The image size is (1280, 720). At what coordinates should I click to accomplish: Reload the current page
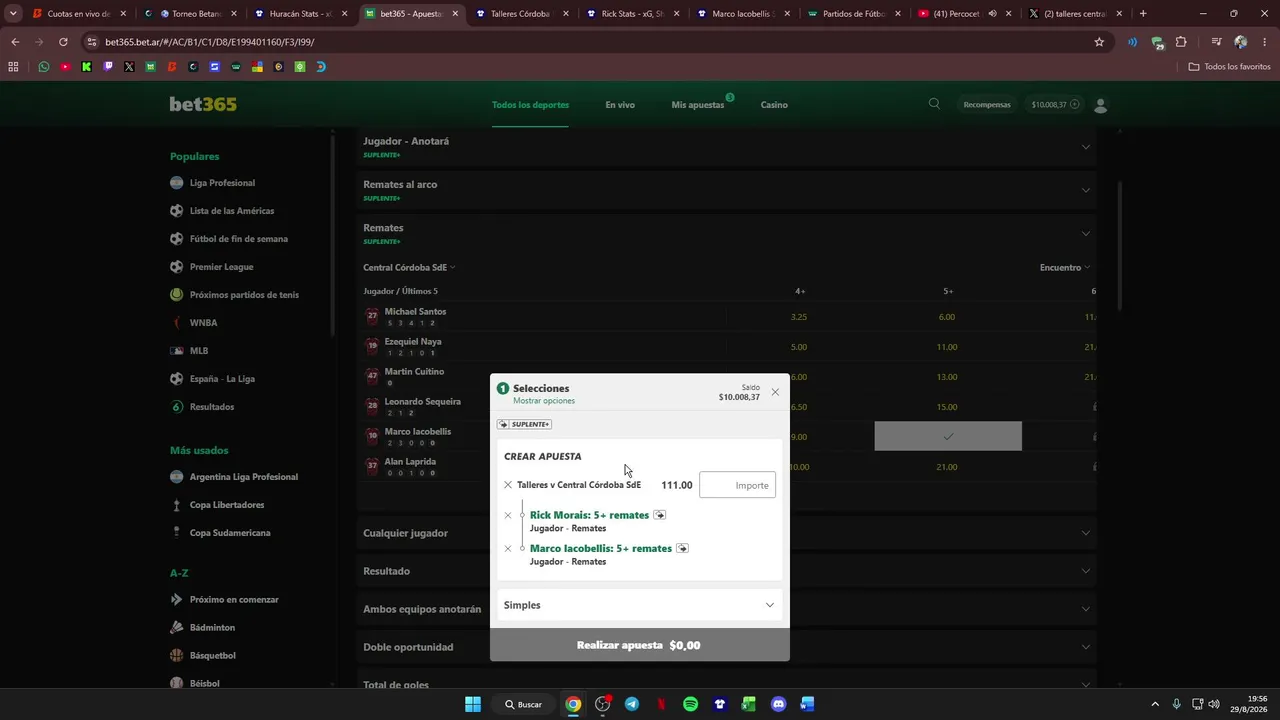point(63,42)
